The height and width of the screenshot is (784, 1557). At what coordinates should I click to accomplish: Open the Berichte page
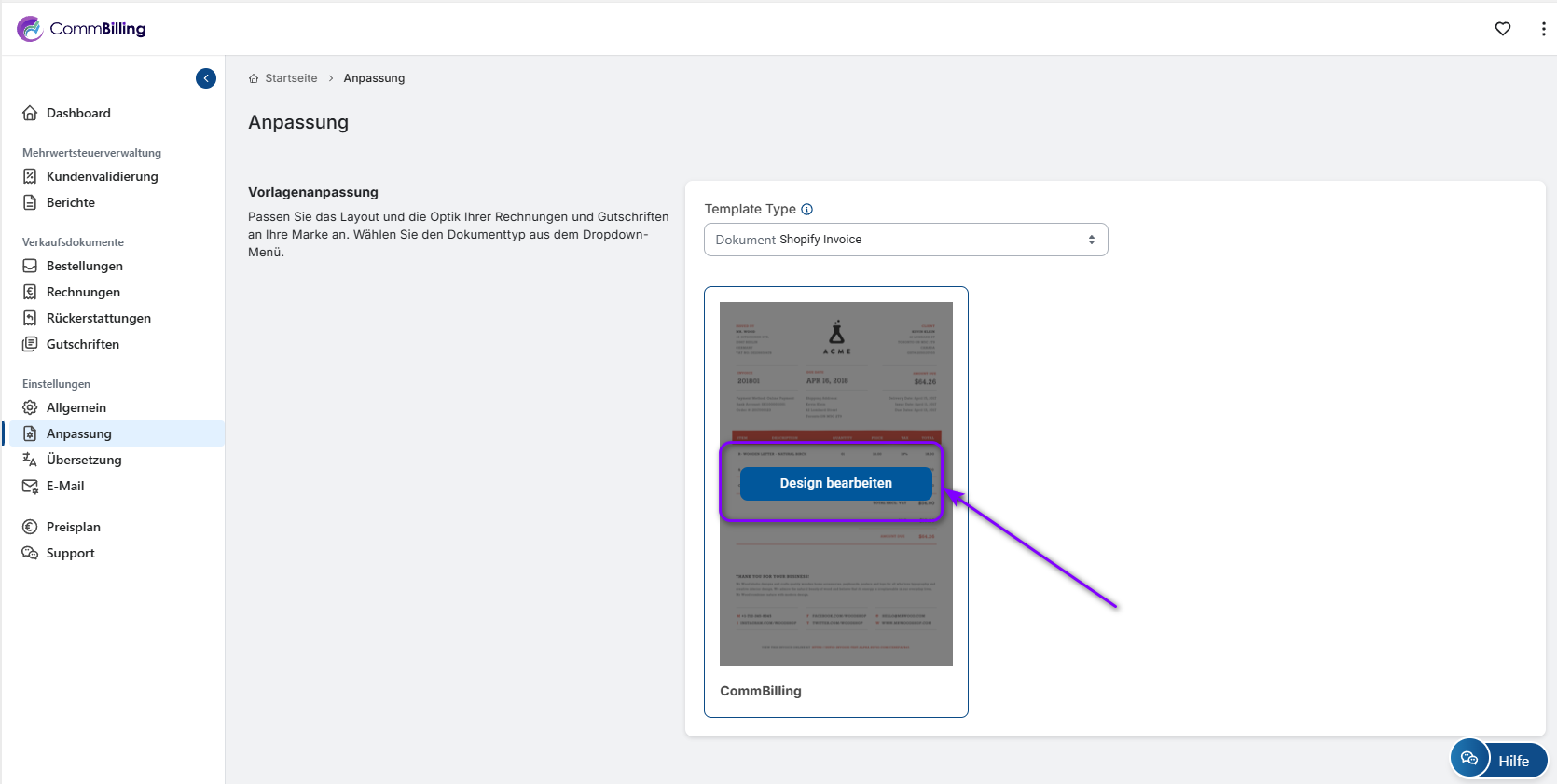pos(71,202)
